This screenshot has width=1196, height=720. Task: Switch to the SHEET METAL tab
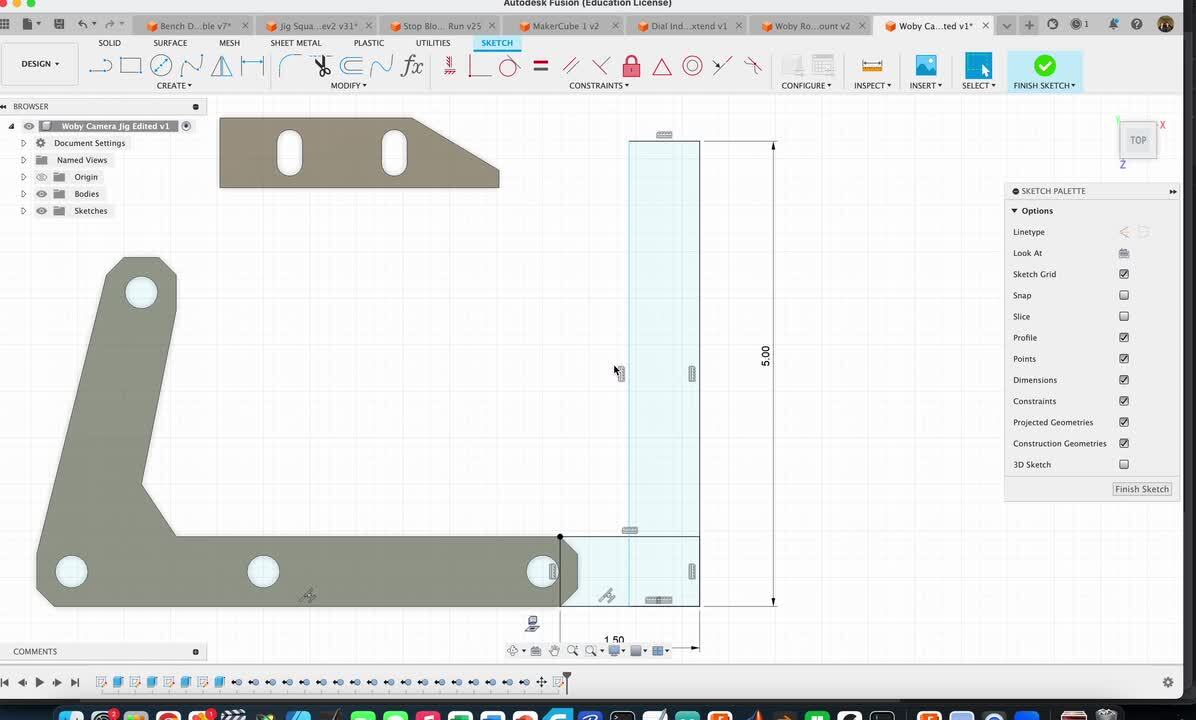coord(295,43)
